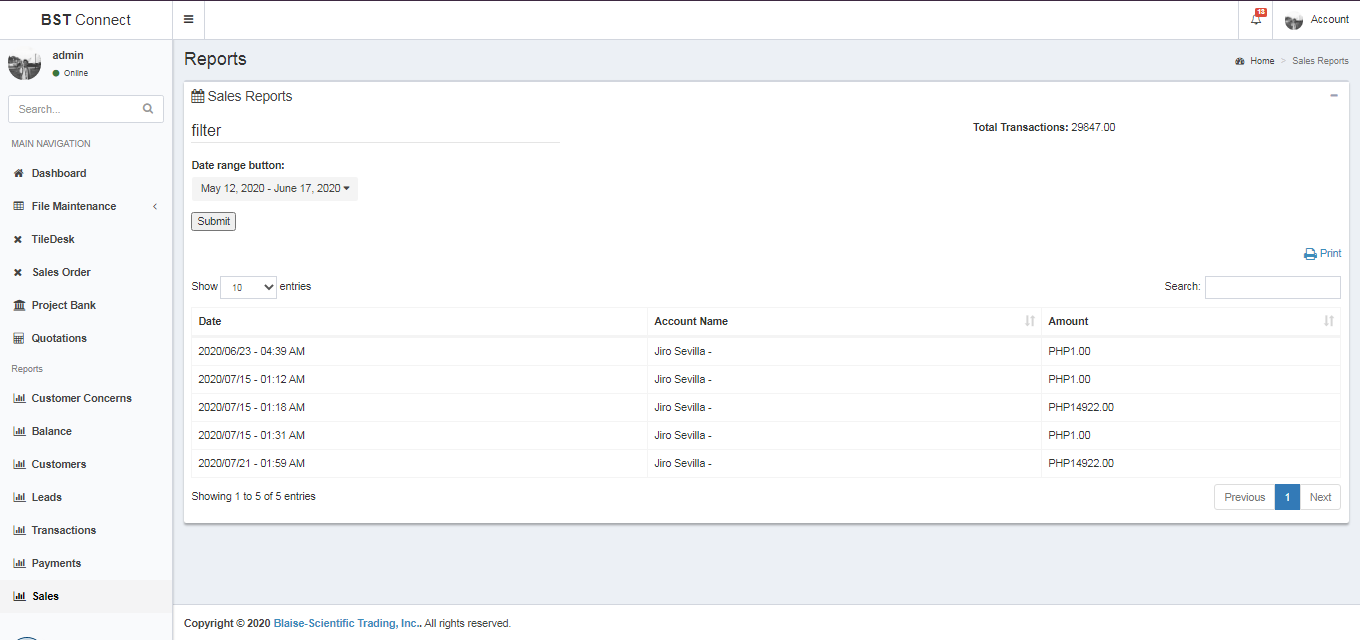Sort table by Amount column arrows

pos(1328,321)
